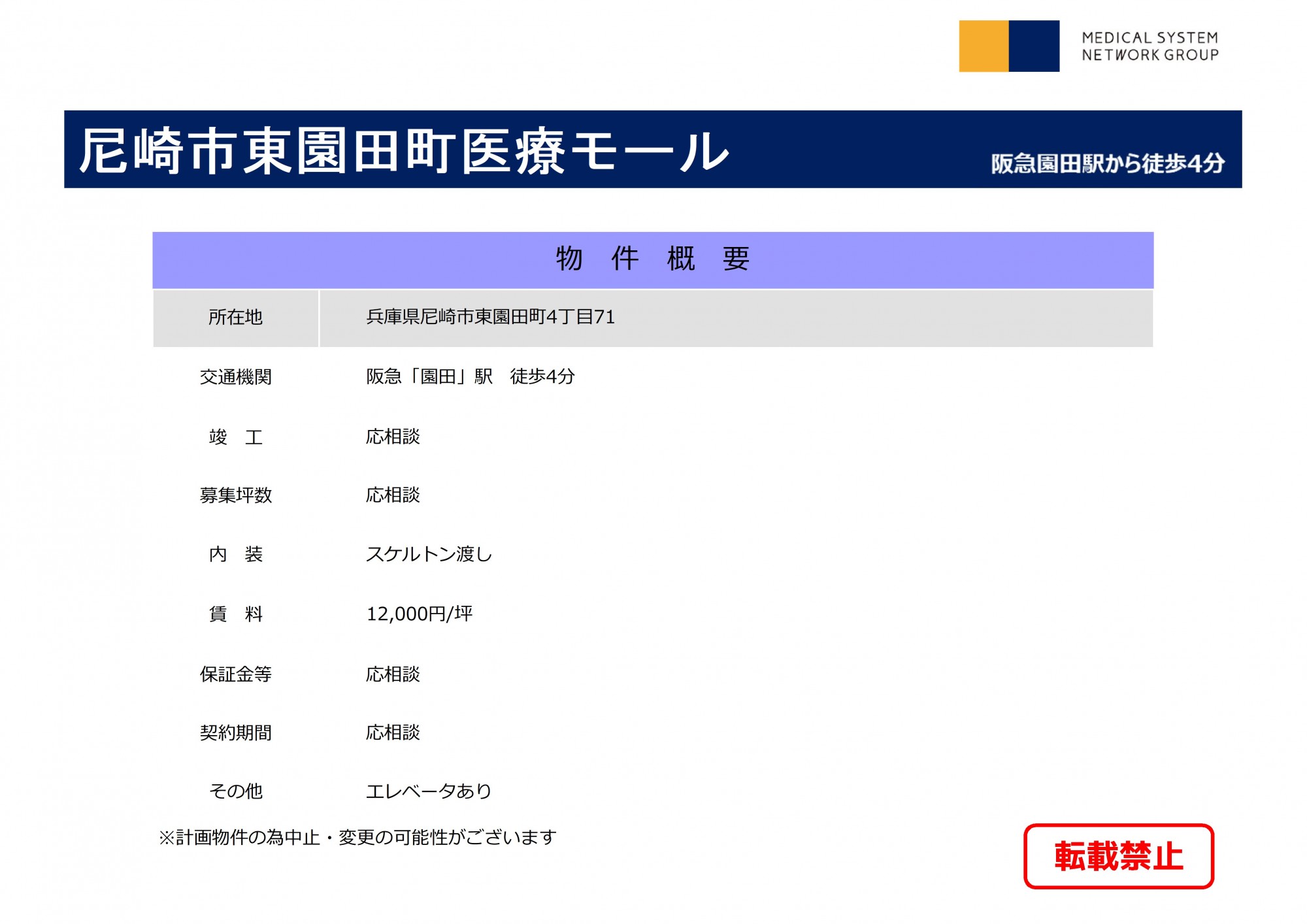Click the address 兵庫県尼崎市東園田町4丁目71

pyautogui.click(x=491, y=317)
